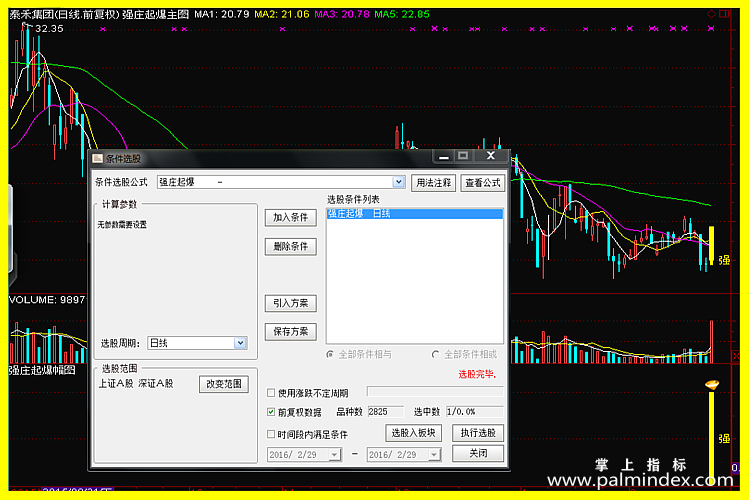
Task: Click the 强庄起爆 indicator sub-chart label
Action: coord(42,370)
